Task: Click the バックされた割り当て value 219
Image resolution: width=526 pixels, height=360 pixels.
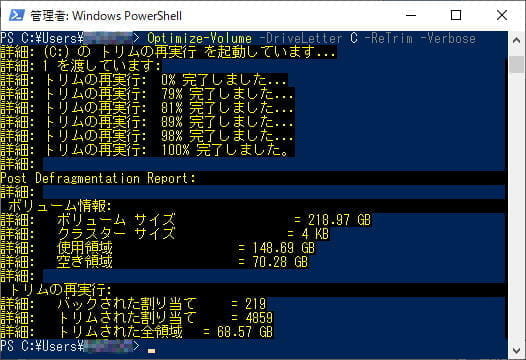Action: (256, 304)
